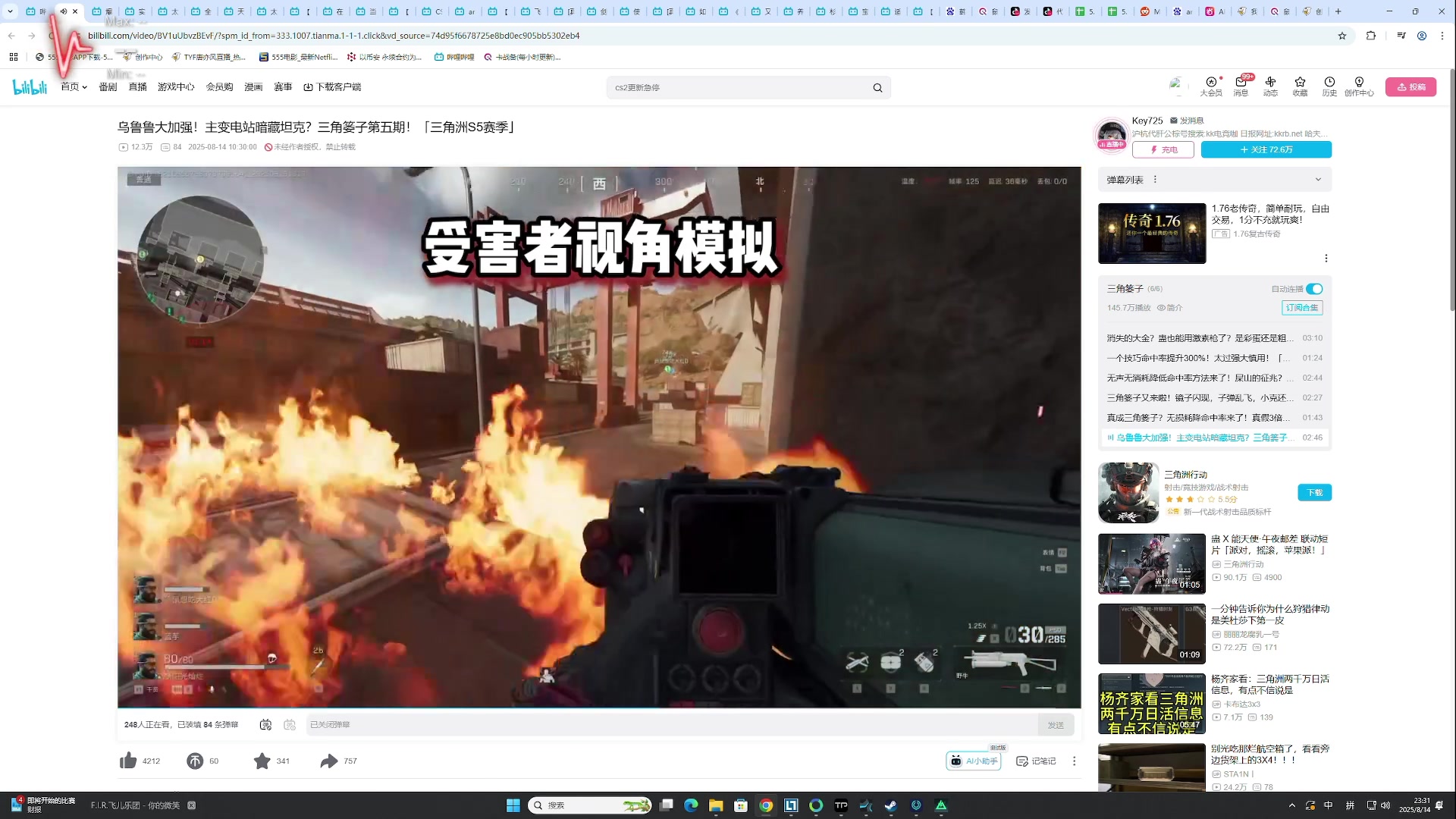
Task: Open the 漫画 nav item
Action: point(253,87)
